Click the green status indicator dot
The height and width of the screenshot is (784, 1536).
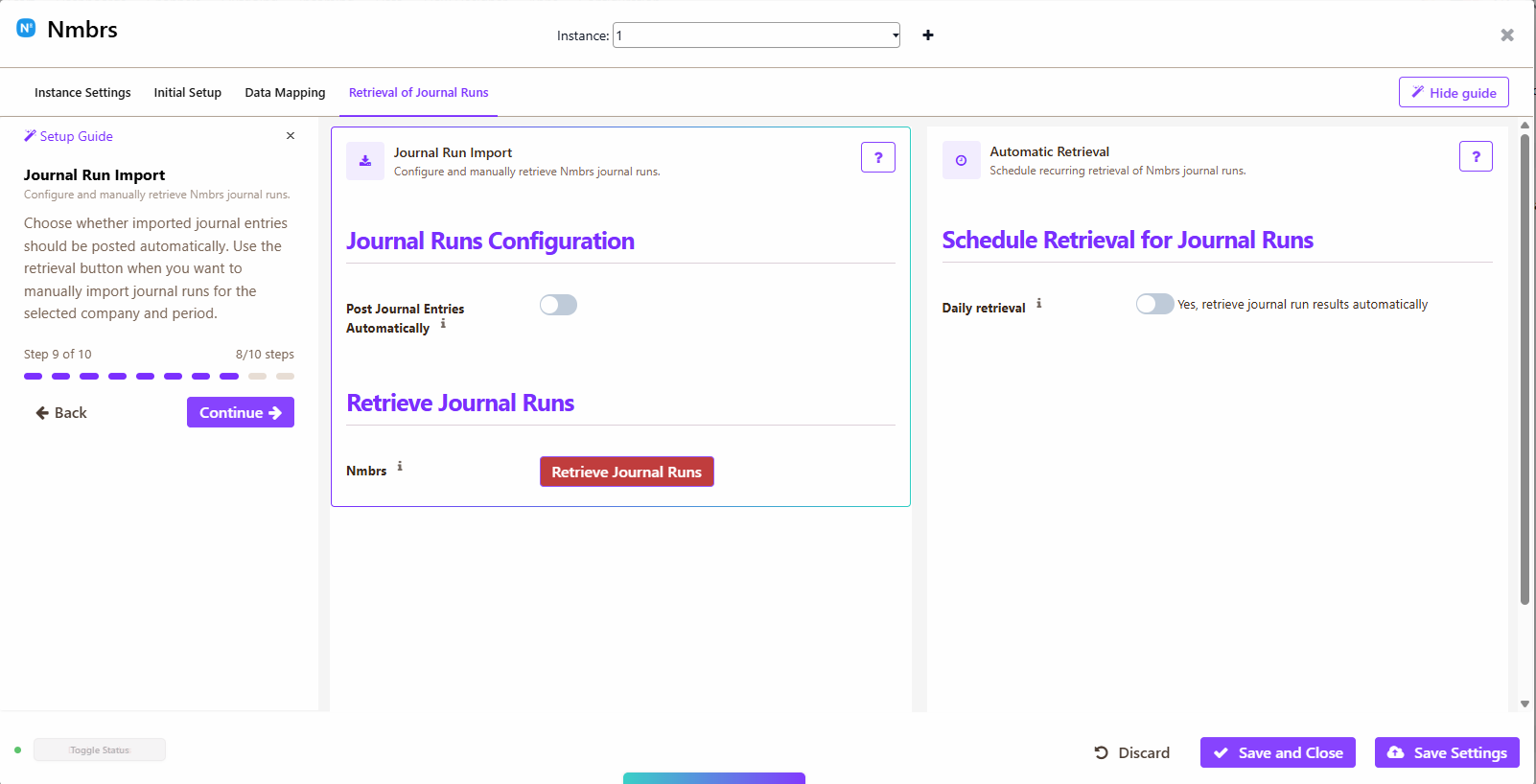18,750
